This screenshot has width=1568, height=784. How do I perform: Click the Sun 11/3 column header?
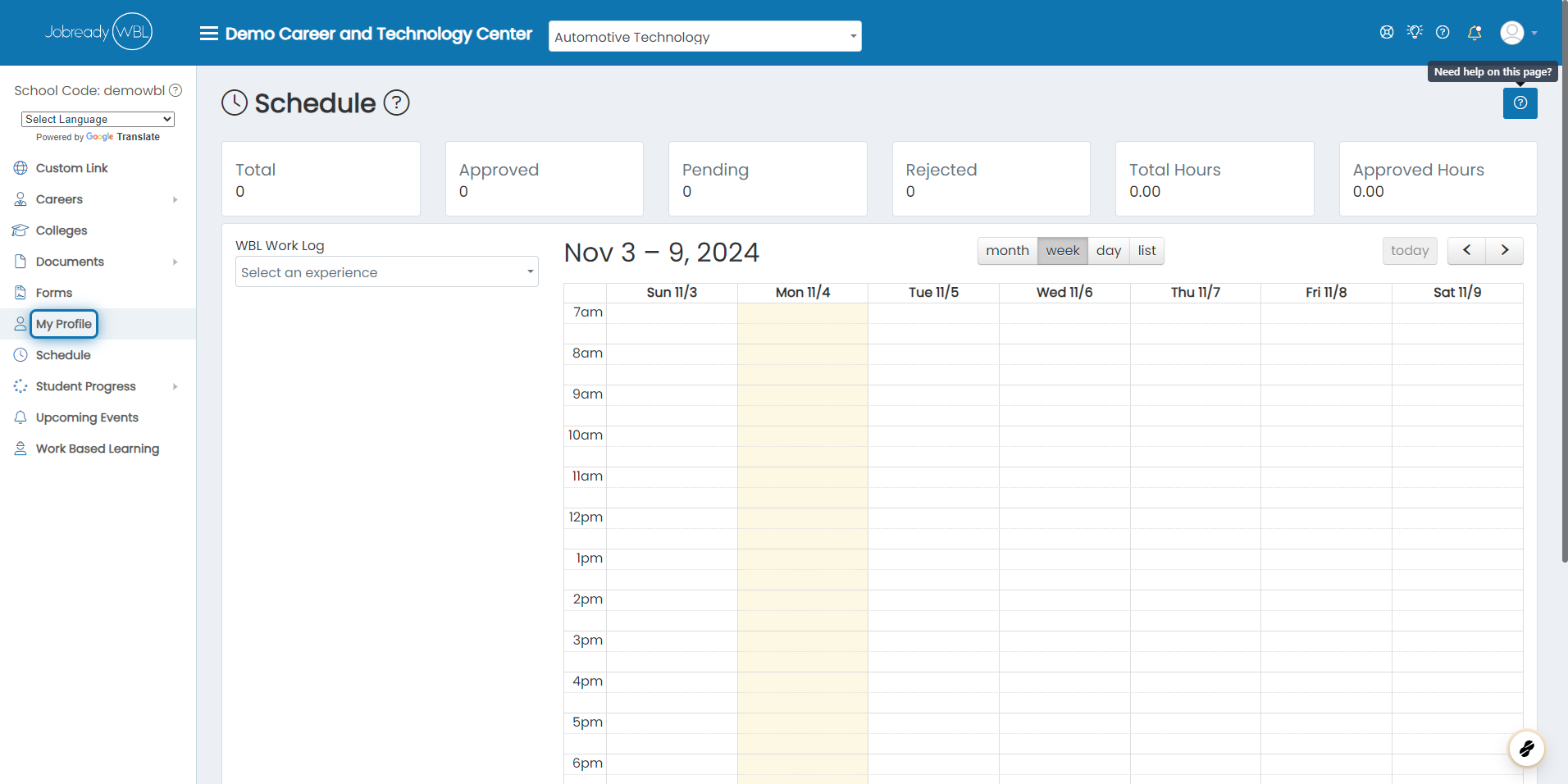point(672,293)
